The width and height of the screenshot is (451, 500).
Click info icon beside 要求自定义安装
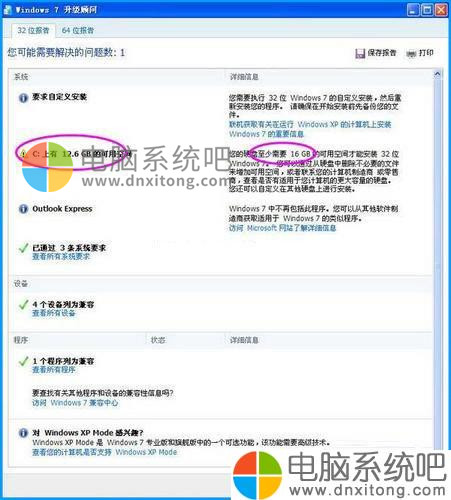(23, 98)
